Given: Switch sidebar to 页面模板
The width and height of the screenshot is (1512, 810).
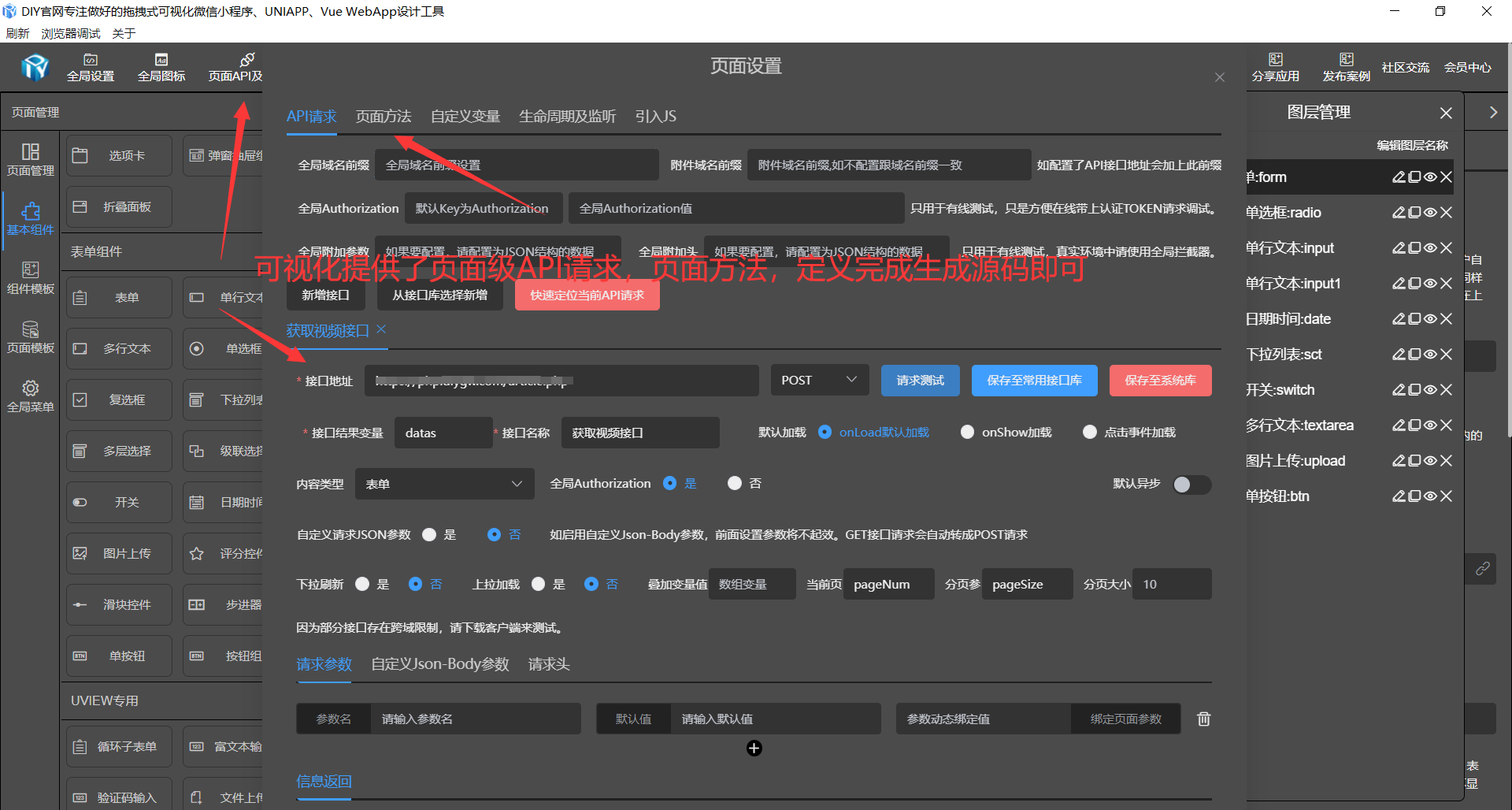Looking at the screenshot, I should [x=31, y=336].
